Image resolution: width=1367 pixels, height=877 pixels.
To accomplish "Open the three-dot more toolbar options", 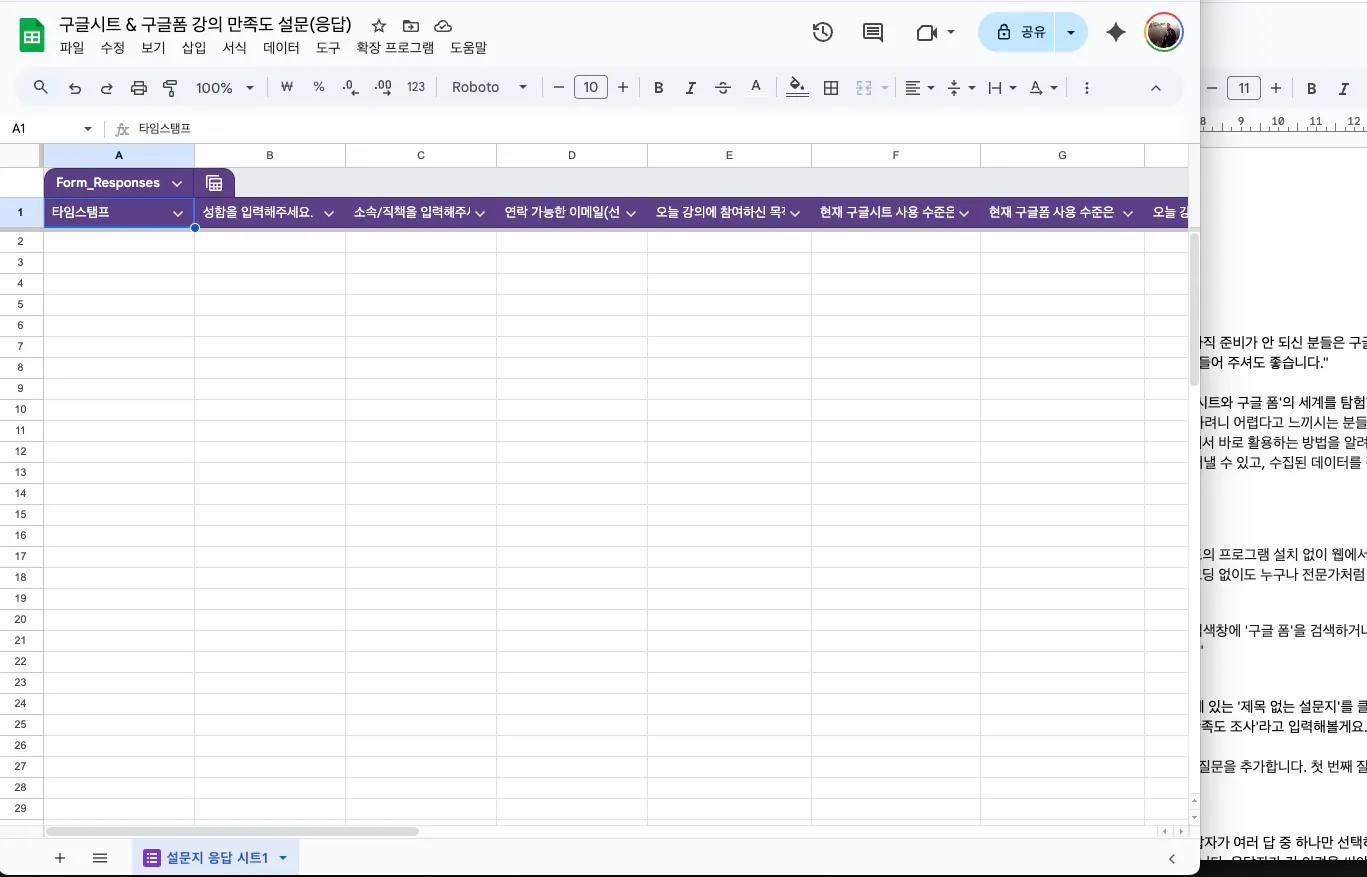I will pos(1087,88).
